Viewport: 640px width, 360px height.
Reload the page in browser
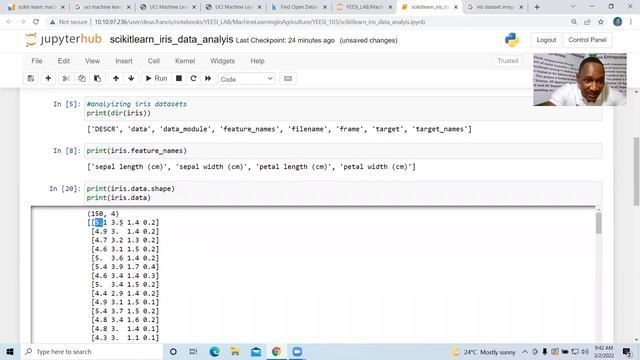tap(36, 22)
